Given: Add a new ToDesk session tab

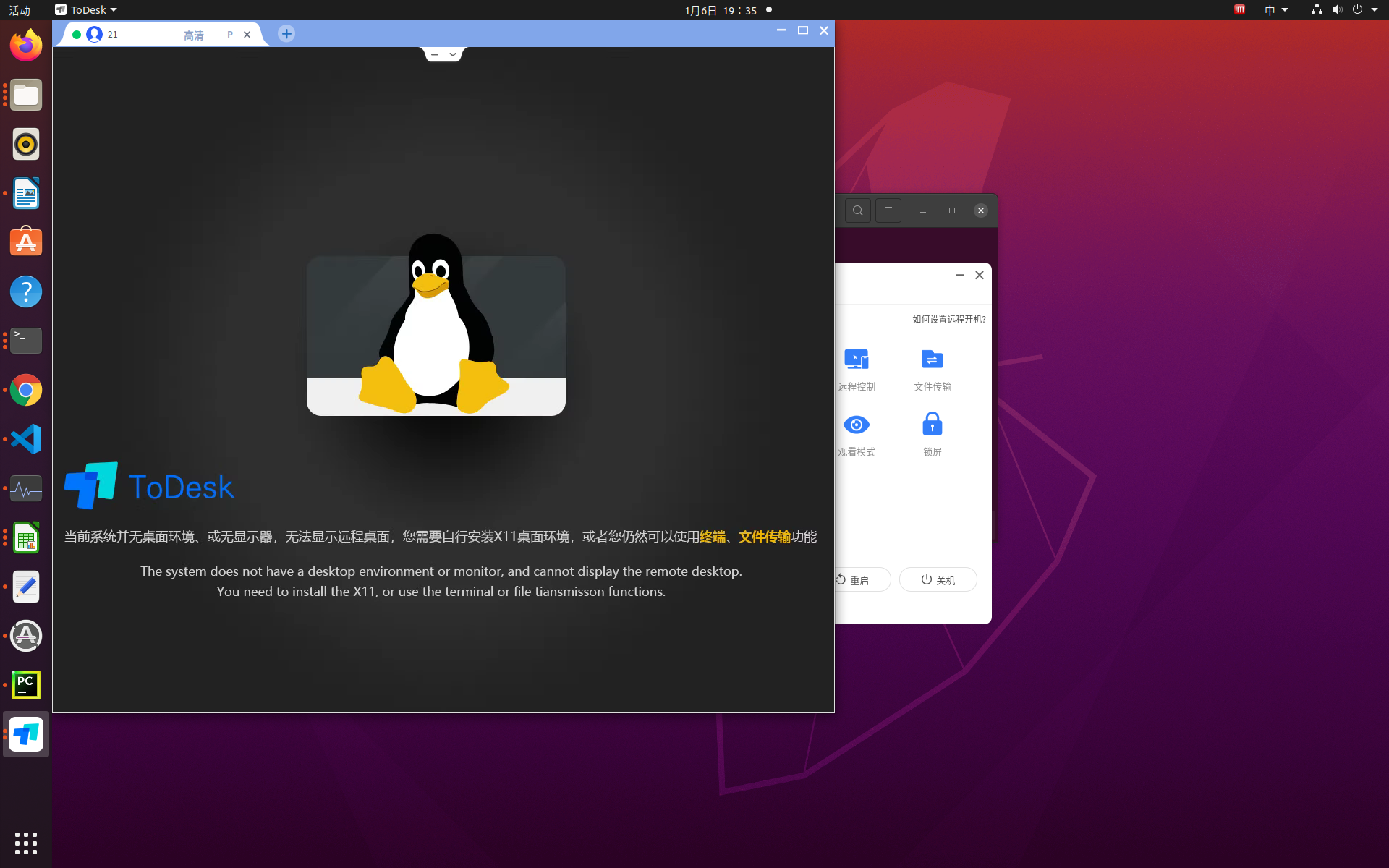Looking at the screenshot, I should coord(286,34).
